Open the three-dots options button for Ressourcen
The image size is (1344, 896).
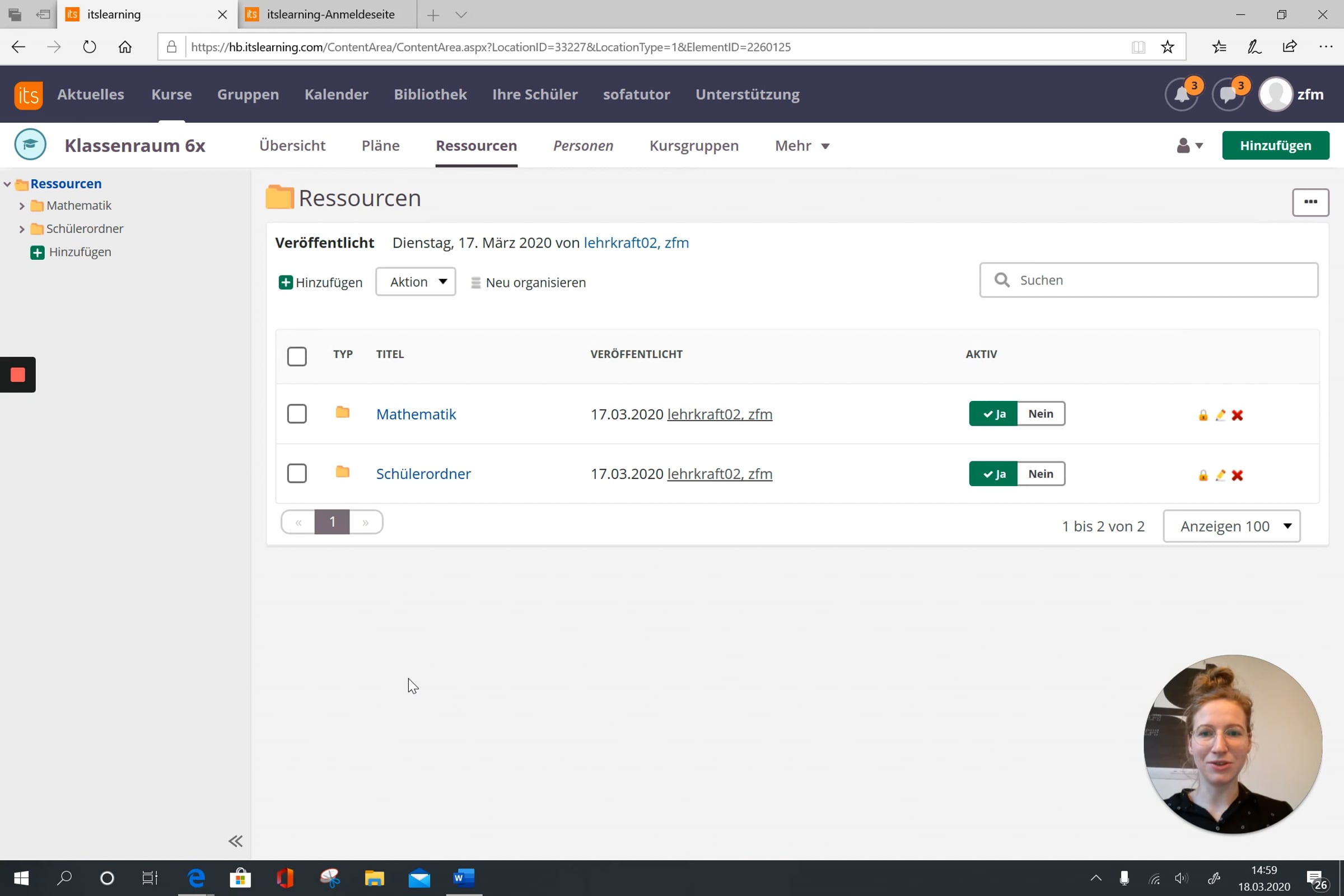tap(1310, 202)
